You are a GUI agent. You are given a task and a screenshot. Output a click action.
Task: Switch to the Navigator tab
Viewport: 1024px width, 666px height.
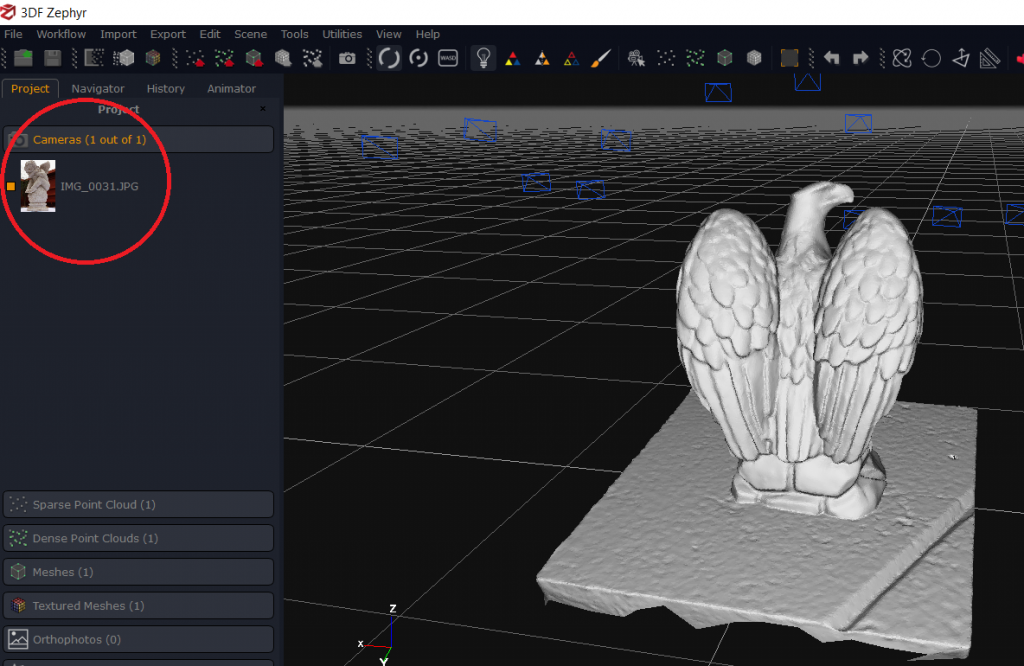click(x=97, y=88)
